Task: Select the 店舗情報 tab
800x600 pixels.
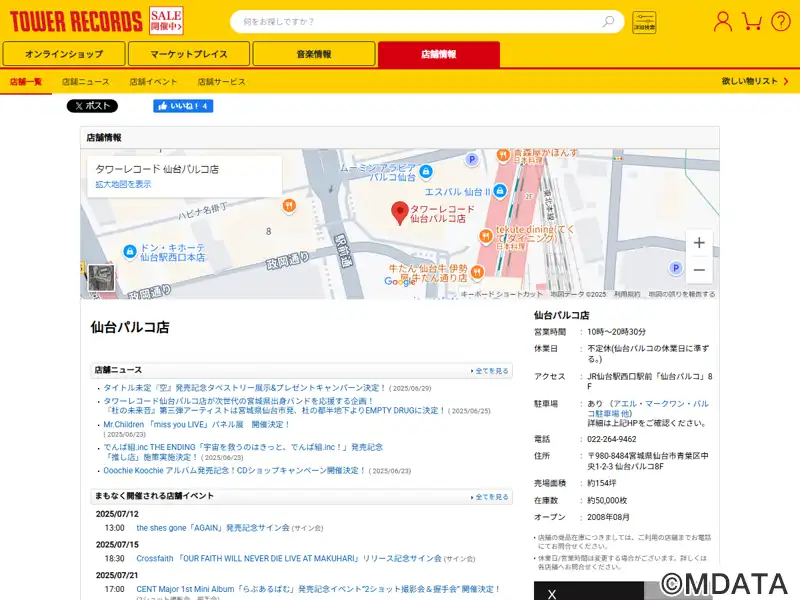Action: coord(439,54)
